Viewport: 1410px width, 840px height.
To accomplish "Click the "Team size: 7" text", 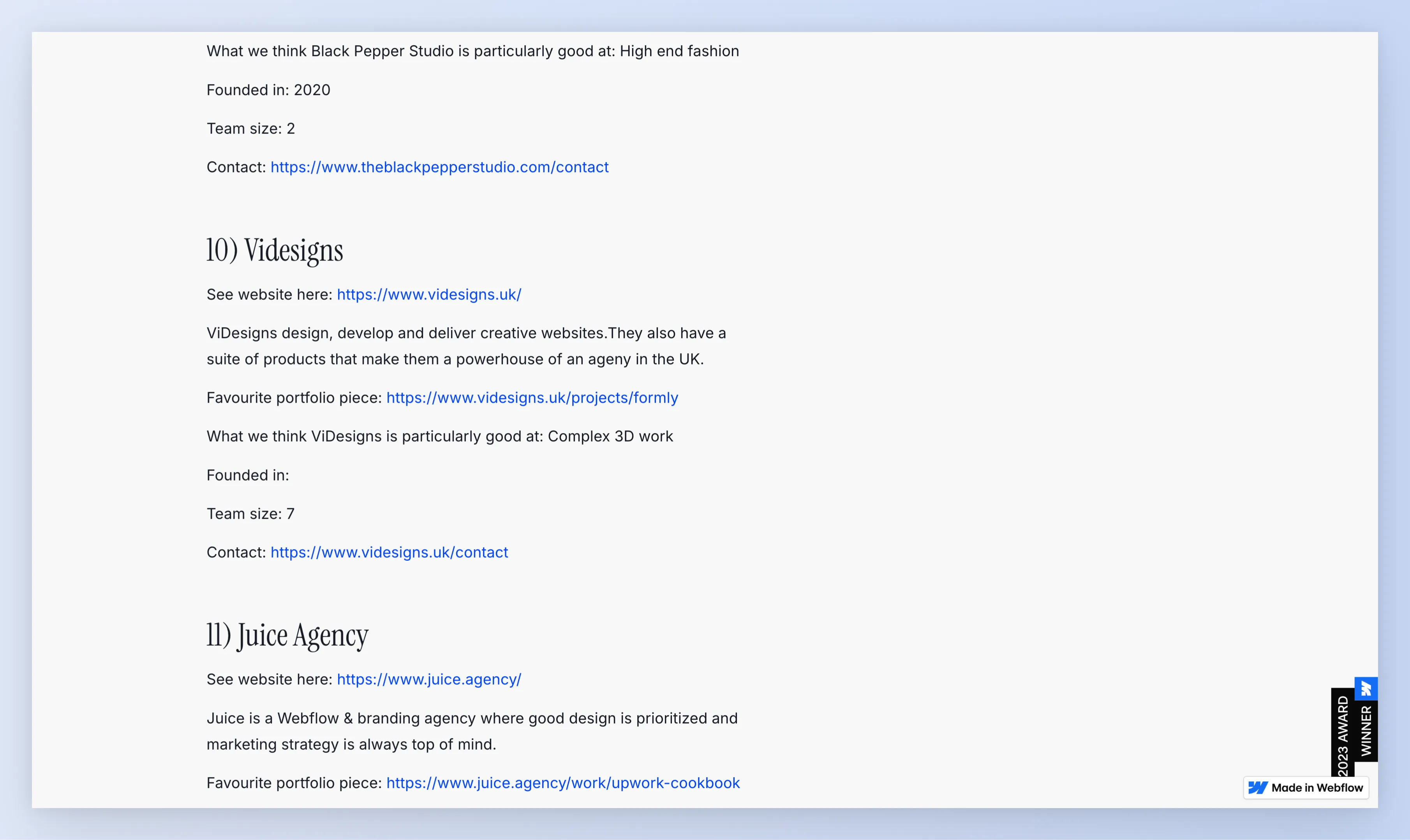I will point(251,513).
